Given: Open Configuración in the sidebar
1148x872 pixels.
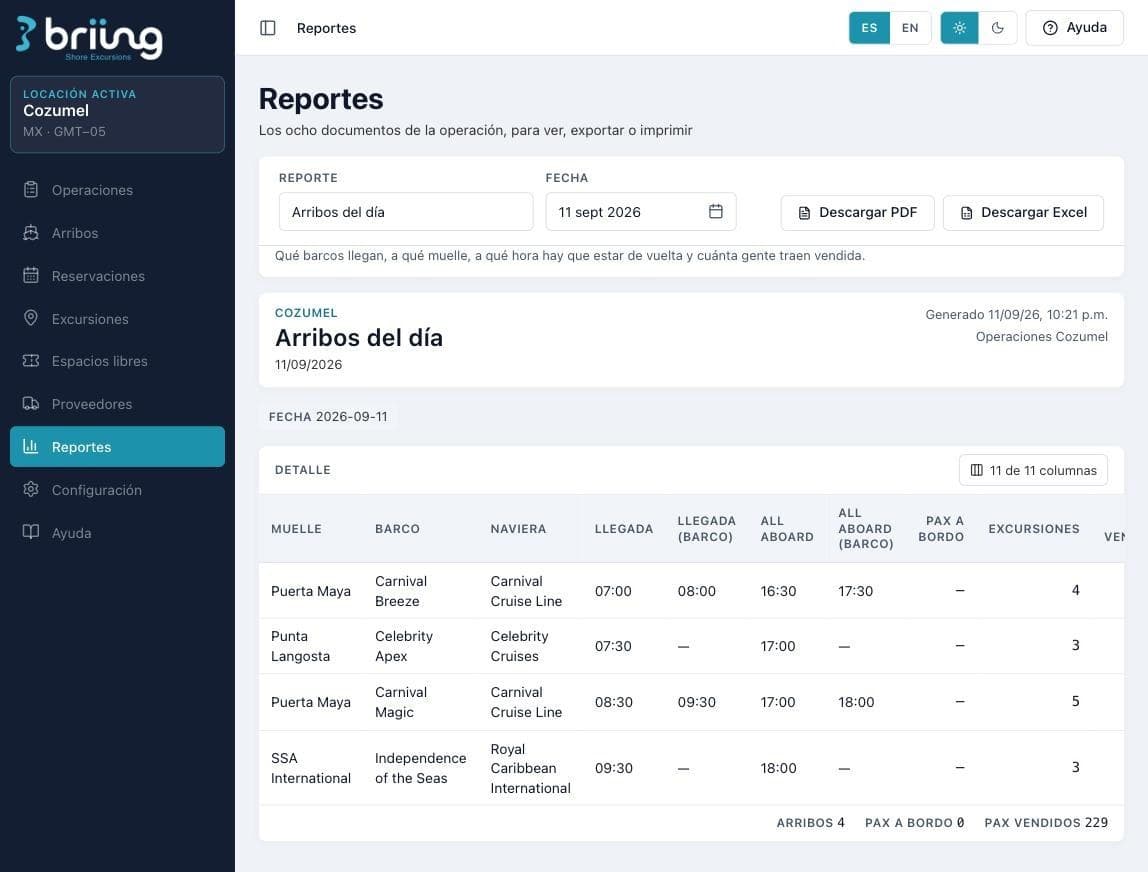Looking at the screenshot, I should (117, 489).
